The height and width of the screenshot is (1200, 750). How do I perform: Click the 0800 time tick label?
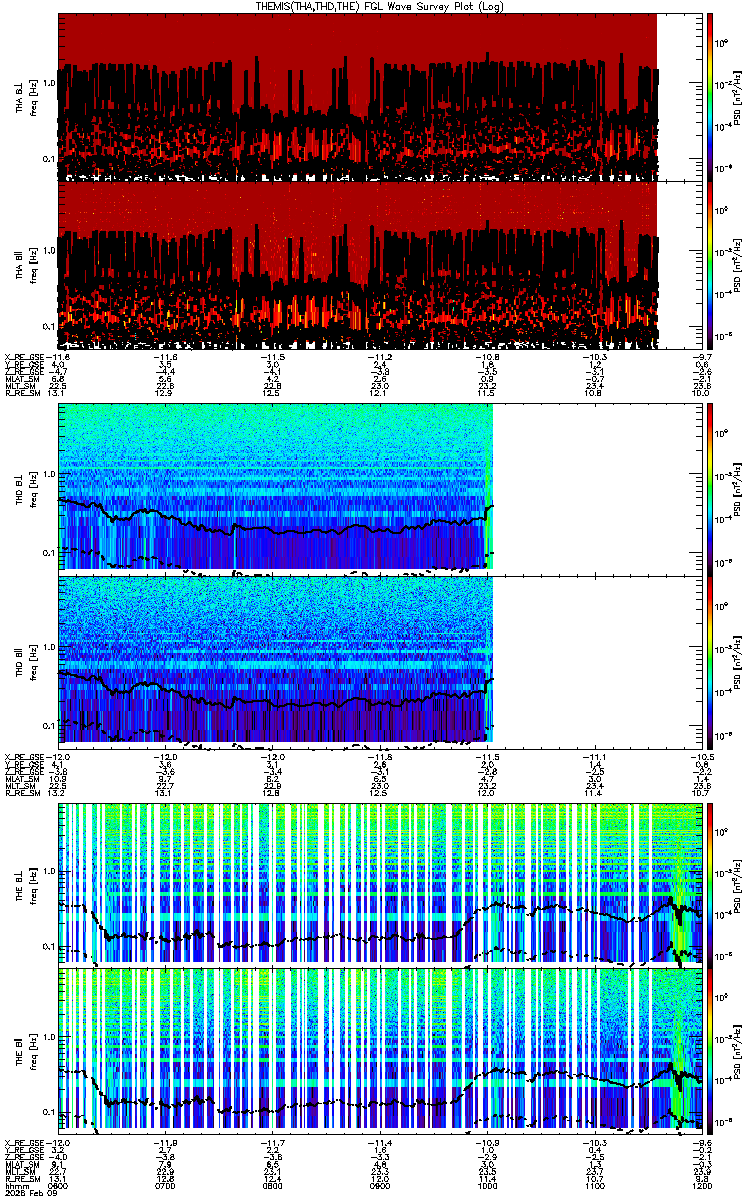point(272,1186)
